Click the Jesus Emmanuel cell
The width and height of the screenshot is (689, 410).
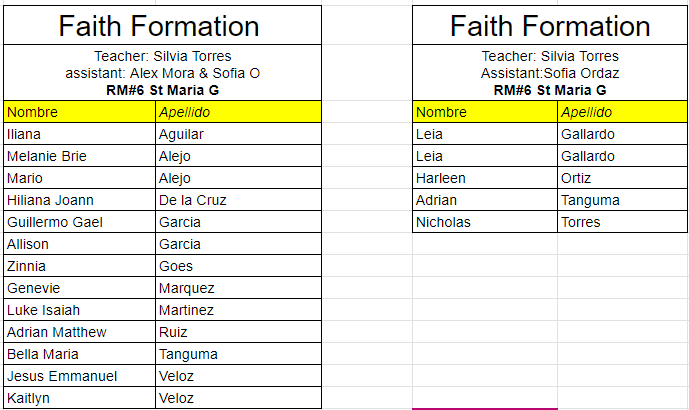[x=79, y=376]
